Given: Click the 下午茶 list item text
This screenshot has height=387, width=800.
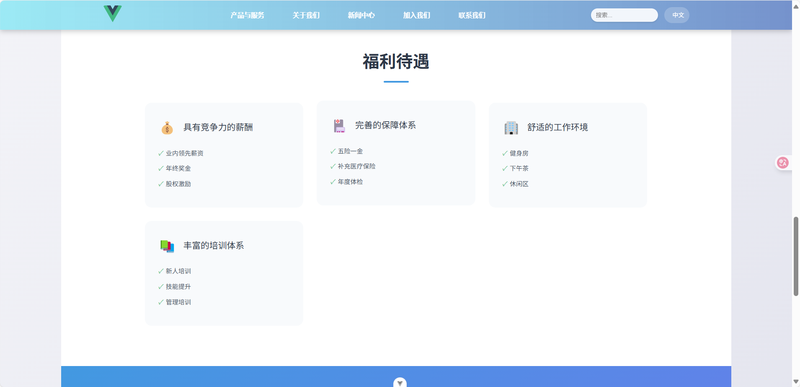Looking at the screenshot, I should click(519, 168).
